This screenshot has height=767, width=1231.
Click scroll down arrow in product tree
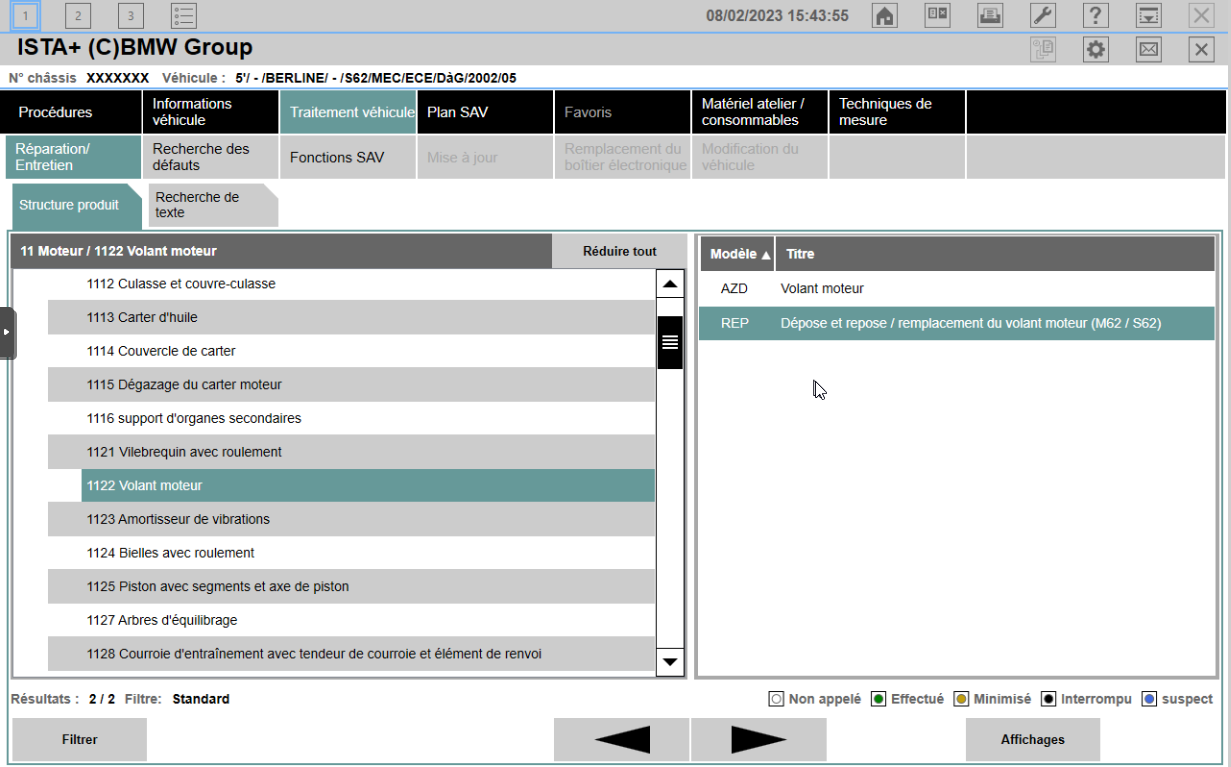pos(670,661)
